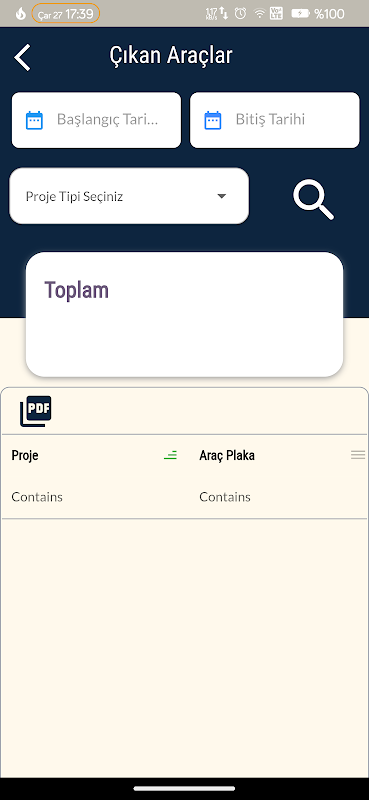Tap the magnifying glass search icon

(x=313, y=200)
